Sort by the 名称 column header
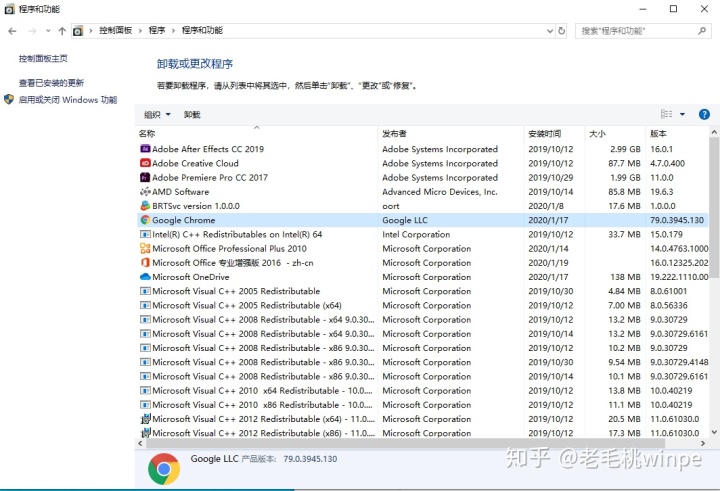 click(257, 134)
